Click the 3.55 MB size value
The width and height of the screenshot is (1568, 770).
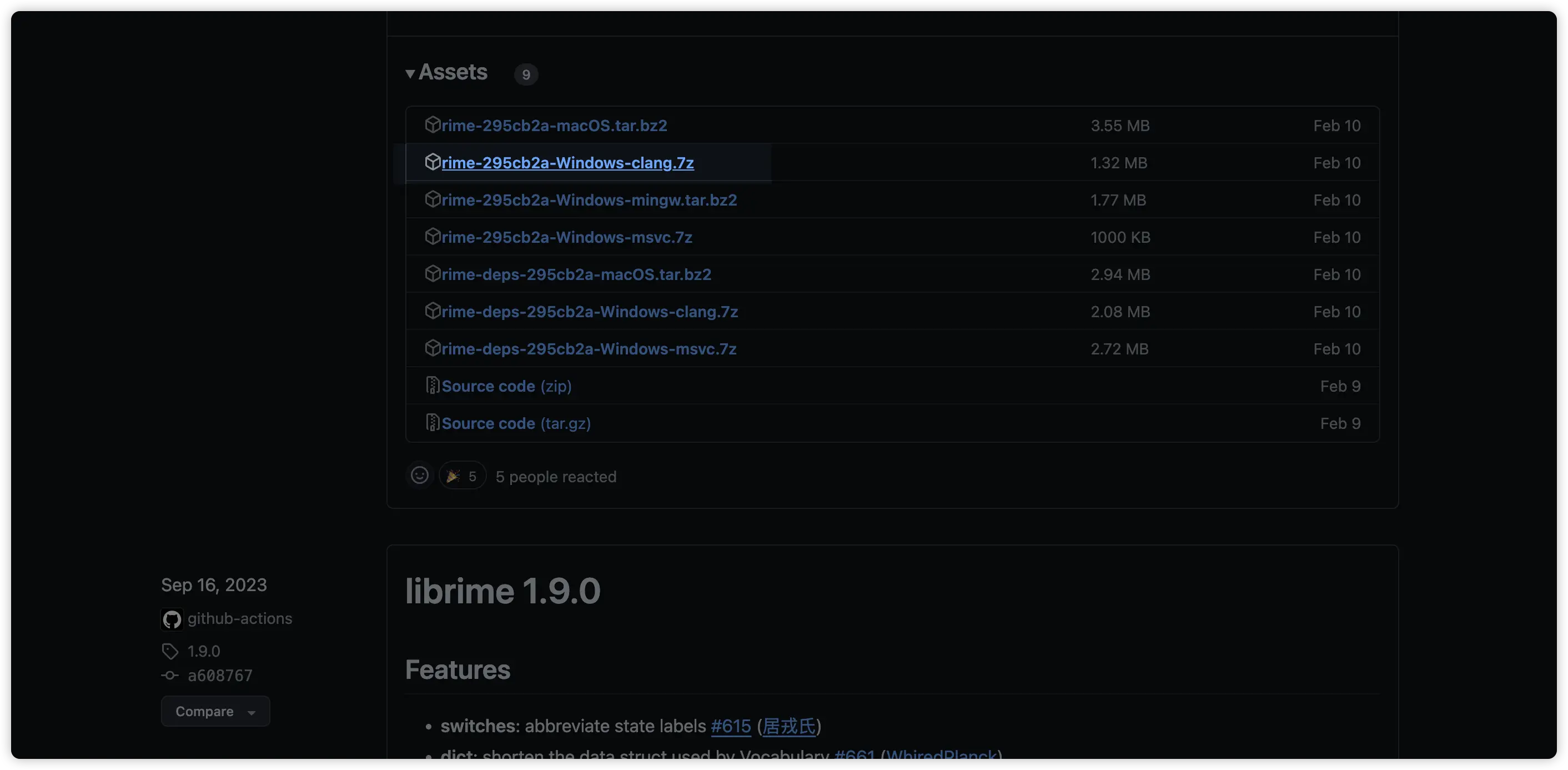click(1120, 126)
